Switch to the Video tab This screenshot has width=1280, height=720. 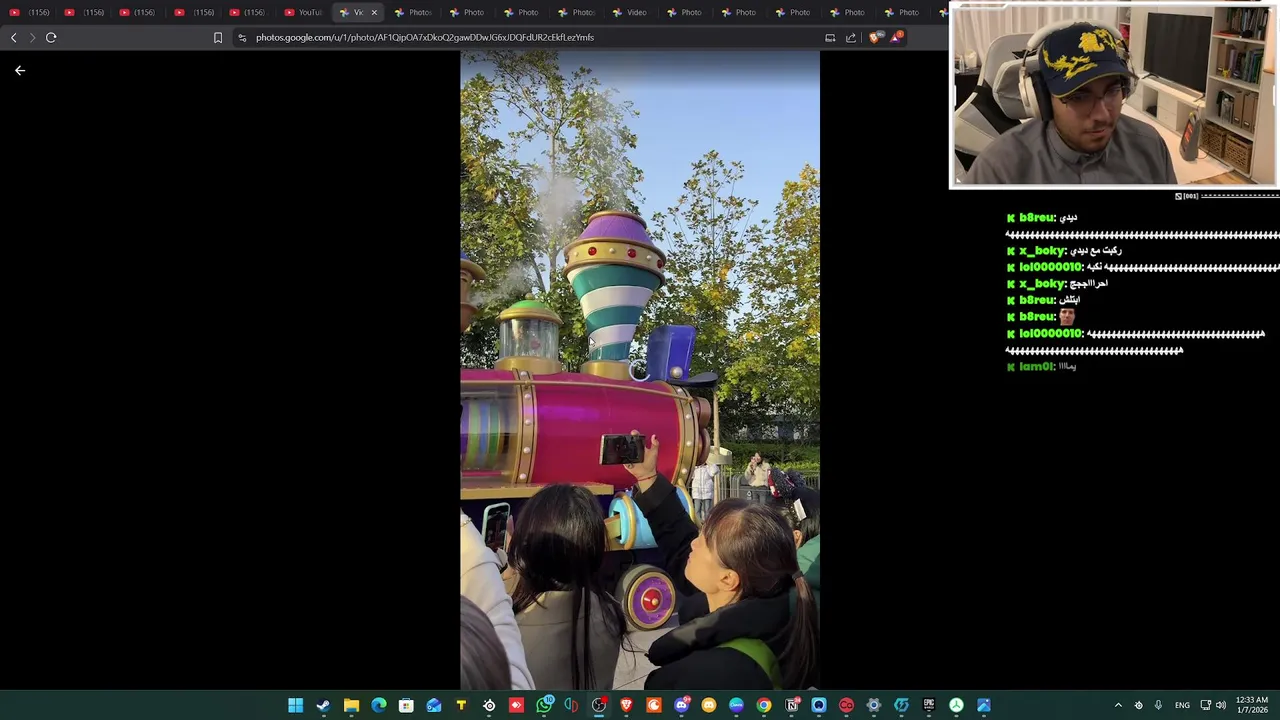630,12
